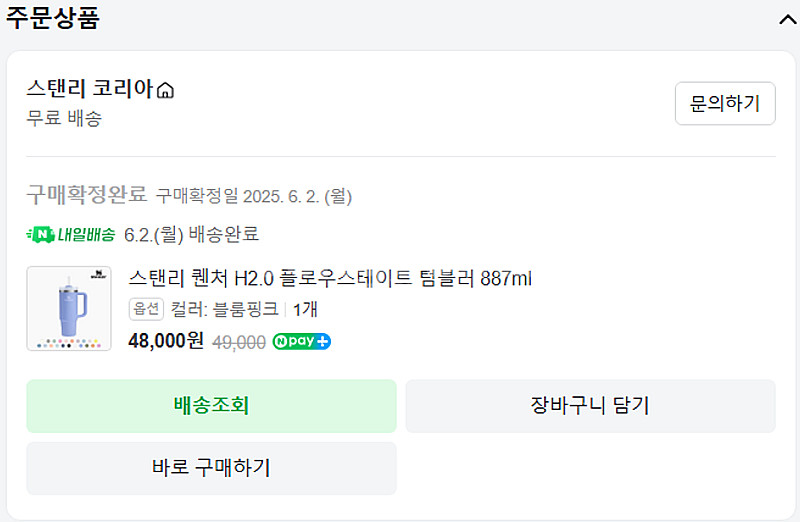
Task: Click the struck-through 49,000 original price
Action: 239,342
